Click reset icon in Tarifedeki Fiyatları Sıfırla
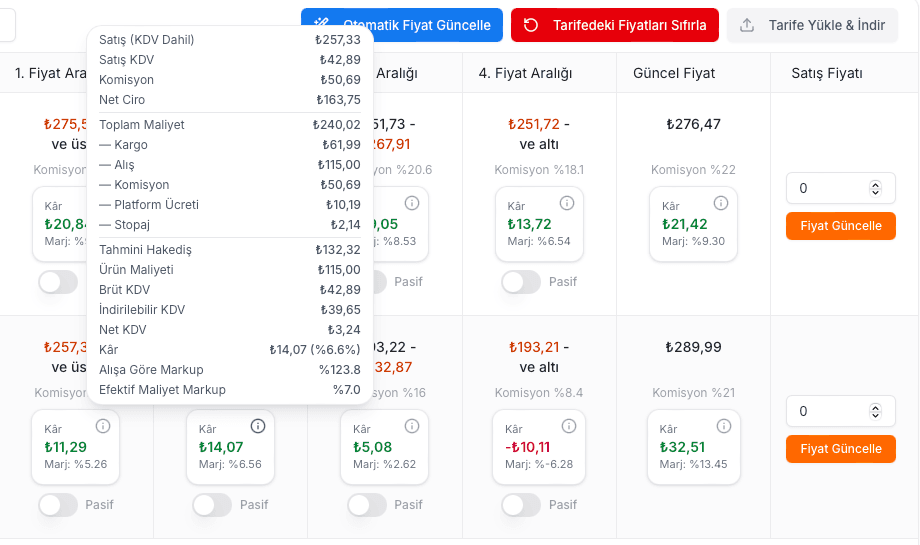The image size is (920, 545). point(531,25)
